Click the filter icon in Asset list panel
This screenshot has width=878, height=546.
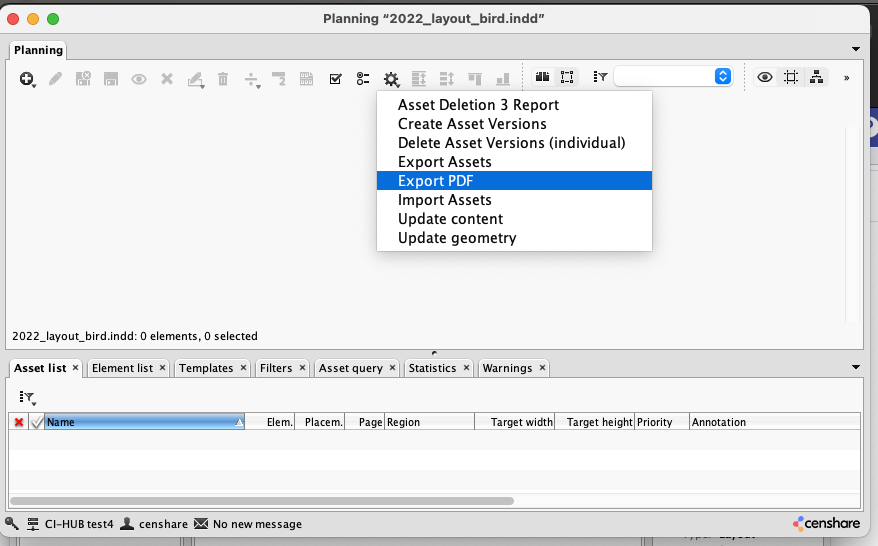(x=27, y=397)
